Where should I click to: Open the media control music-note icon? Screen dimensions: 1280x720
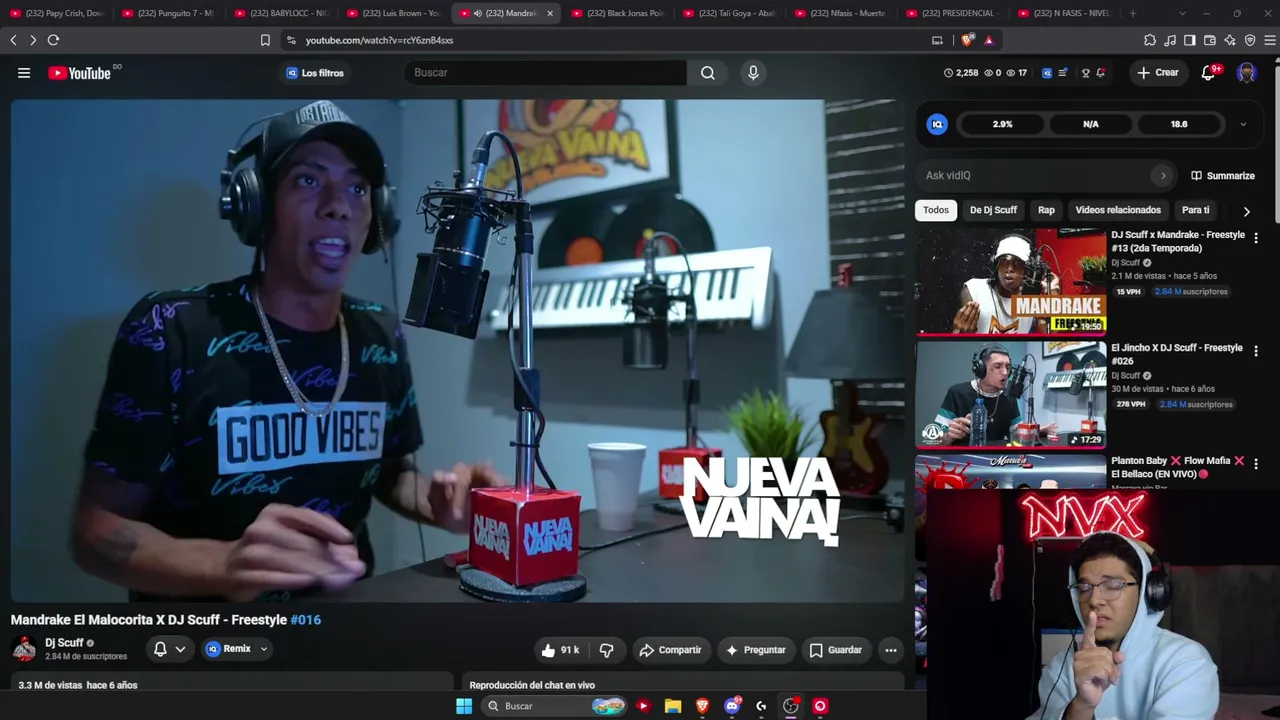1170,40
